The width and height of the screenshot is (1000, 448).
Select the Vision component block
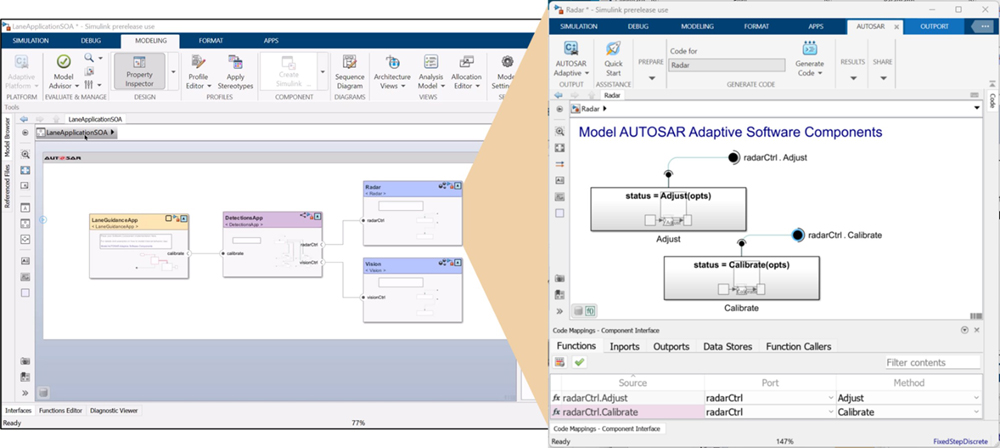pyautogui.click(x=412, y=290)
